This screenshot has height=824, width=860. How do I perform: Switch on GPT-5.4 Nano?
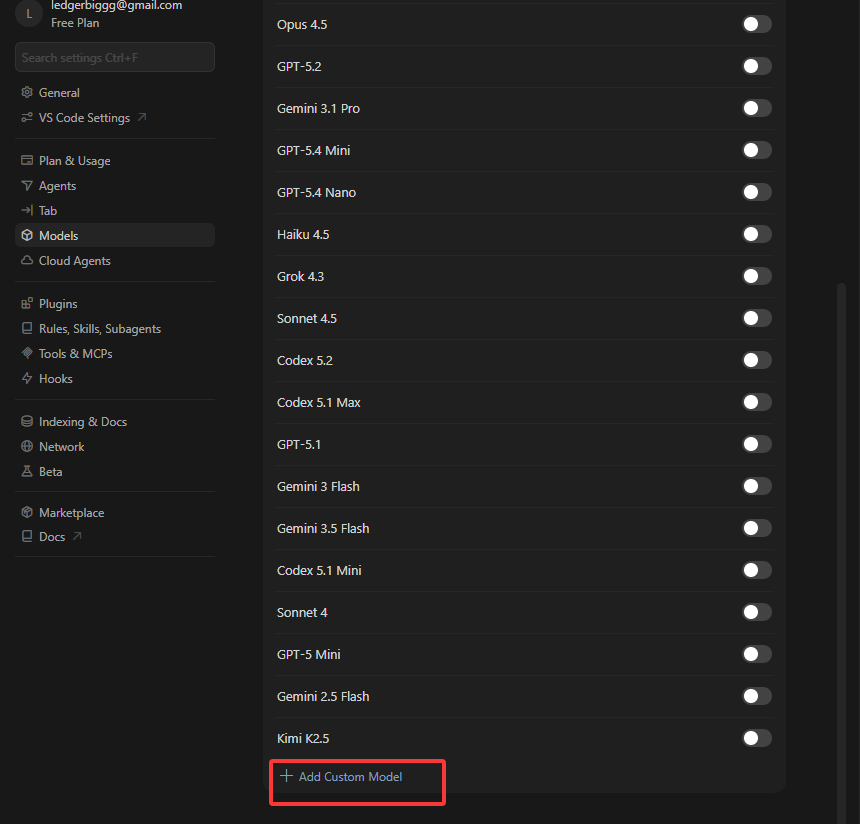pyautogui.click(x=757, y=192)
